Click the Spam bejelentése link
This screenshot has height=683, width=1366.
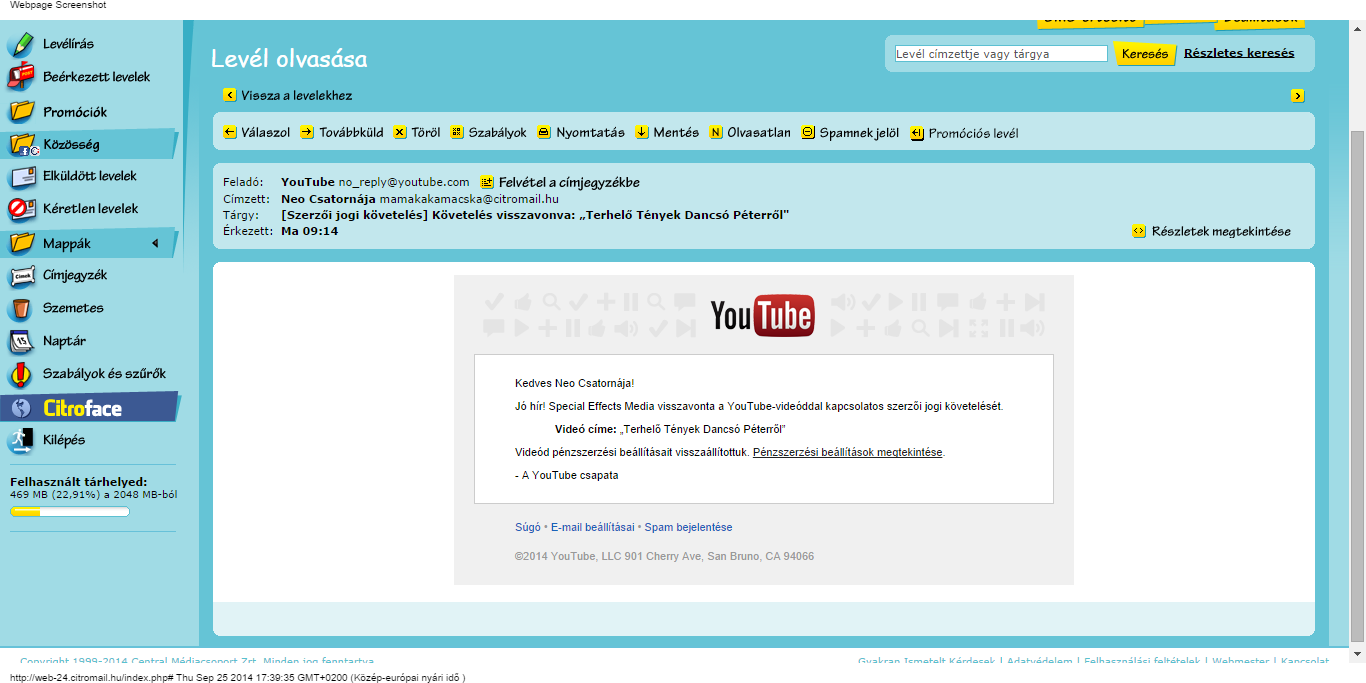coord(688,527)
